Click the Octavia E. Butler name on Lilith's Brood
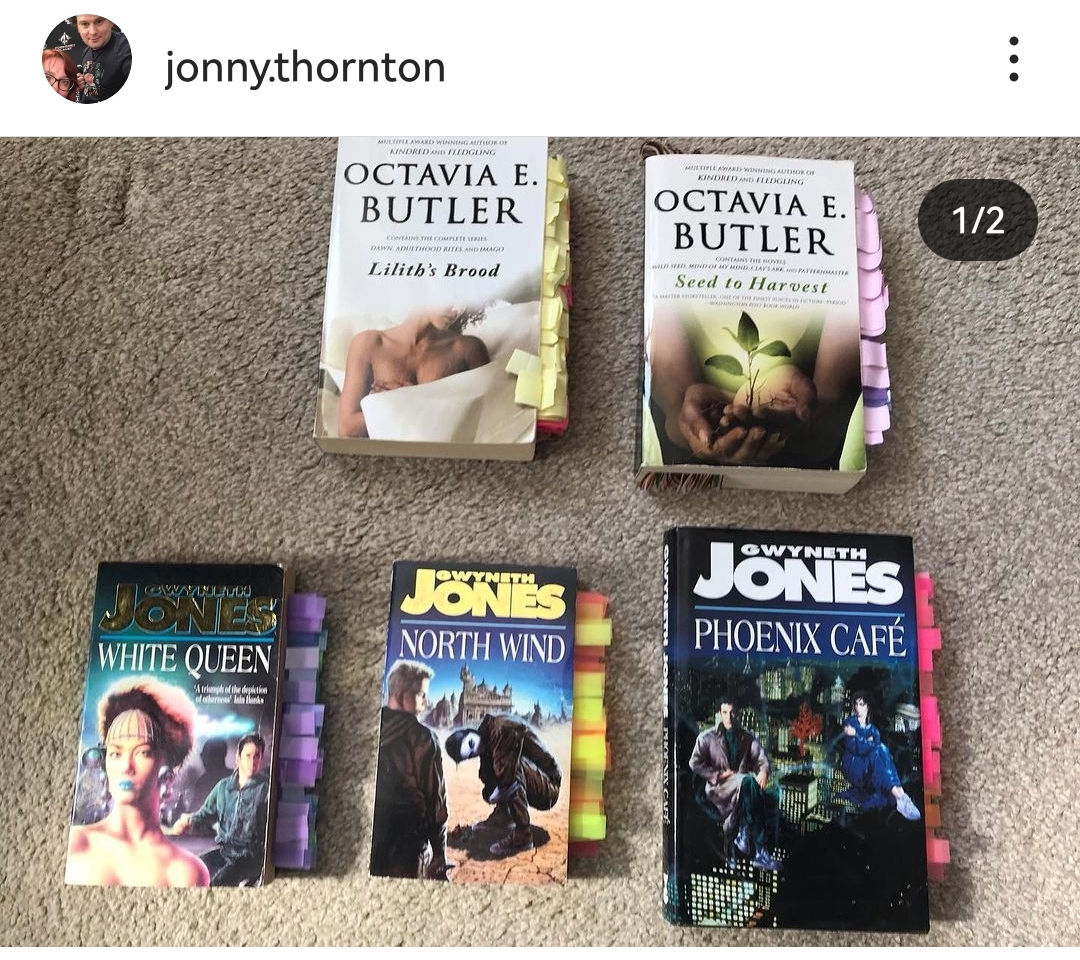The image size is (1080, 960). [x=441, y=194]
